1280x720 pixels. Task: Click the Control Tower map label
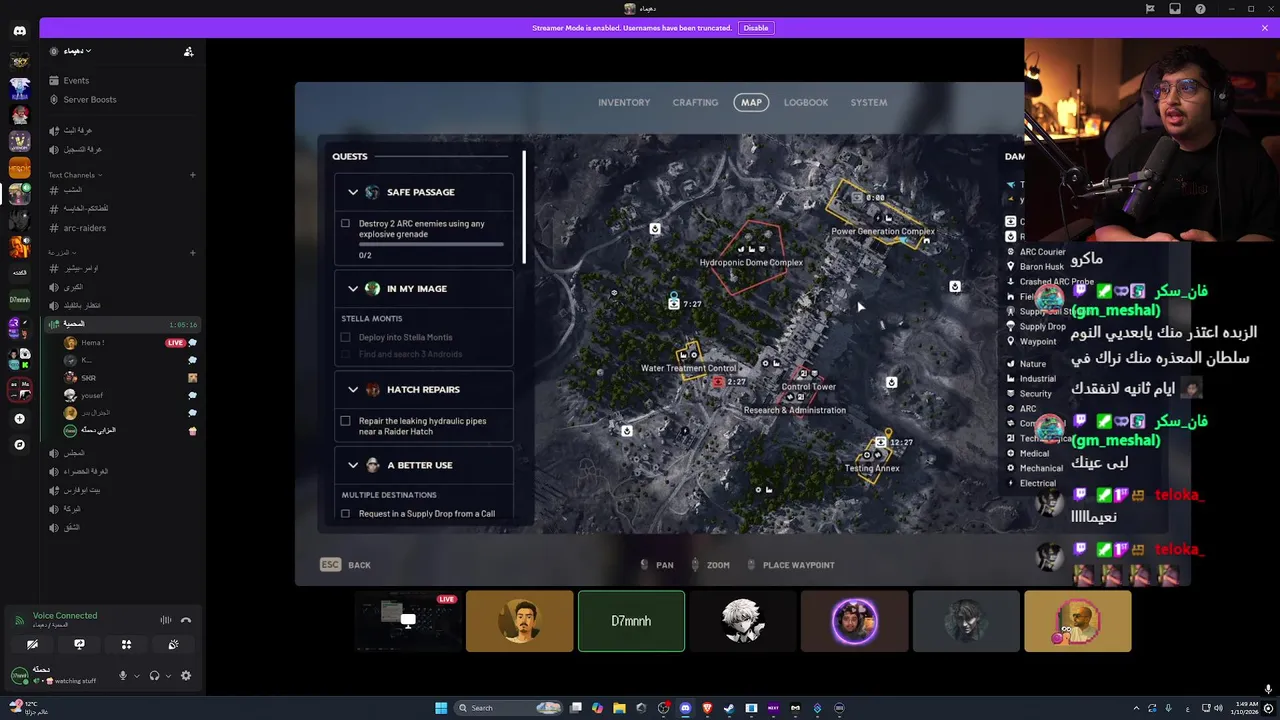click(x=809, y=387)
